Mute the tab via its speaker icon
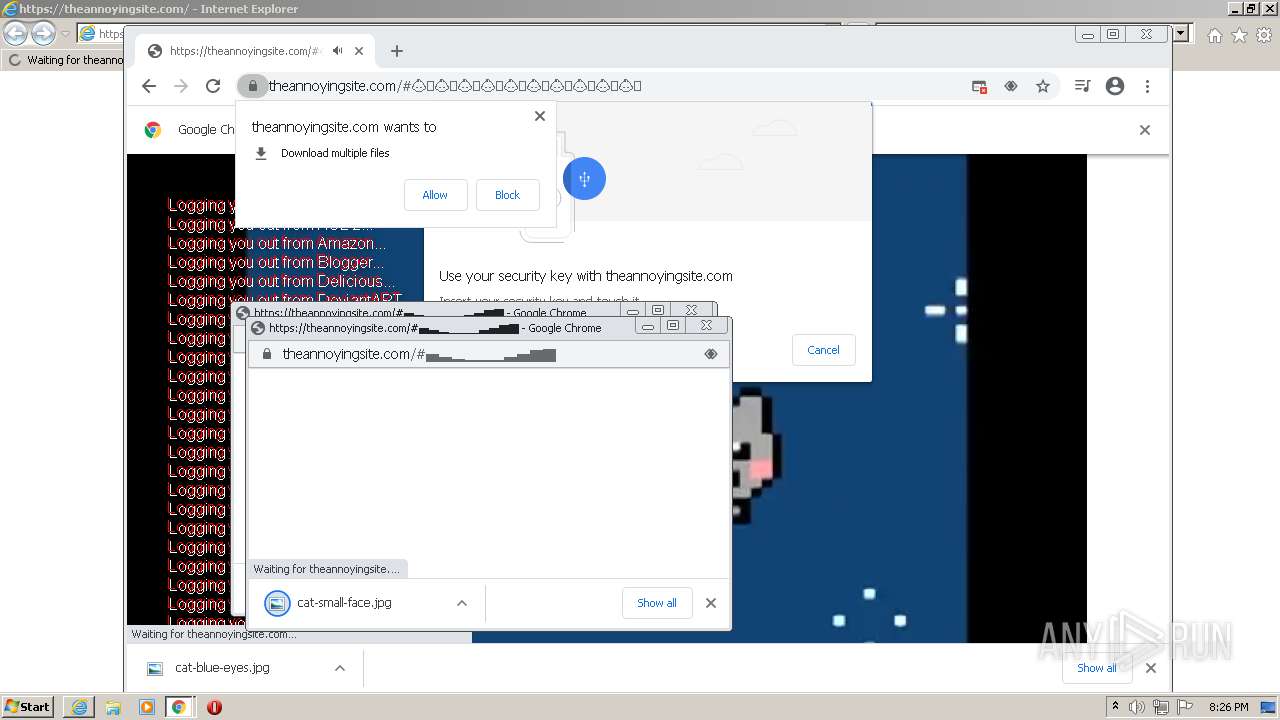This screenshot has height=720, width=1280. tap(338, 51)
